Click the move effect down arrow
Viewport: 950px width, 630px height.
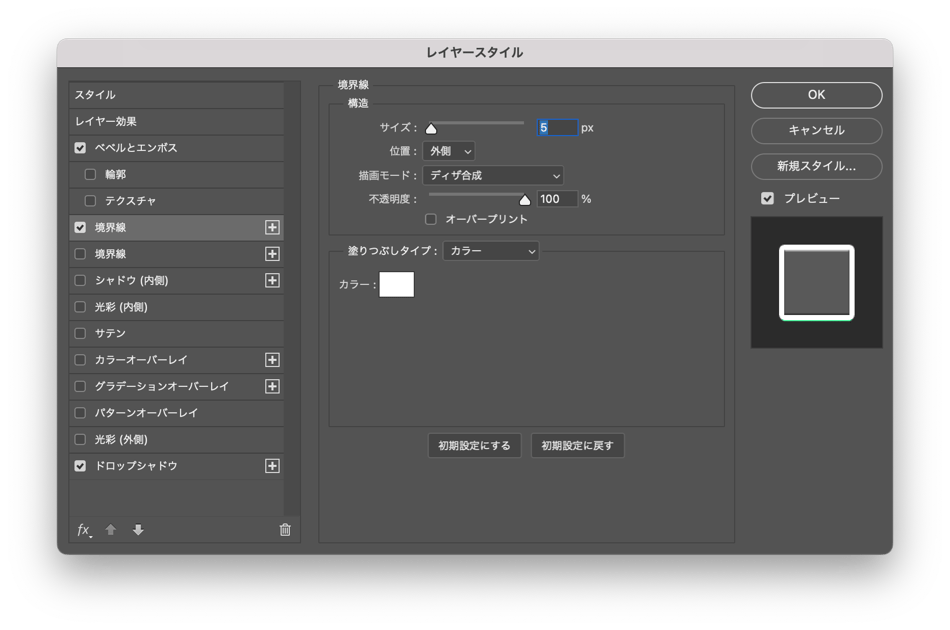pos(138,530)
